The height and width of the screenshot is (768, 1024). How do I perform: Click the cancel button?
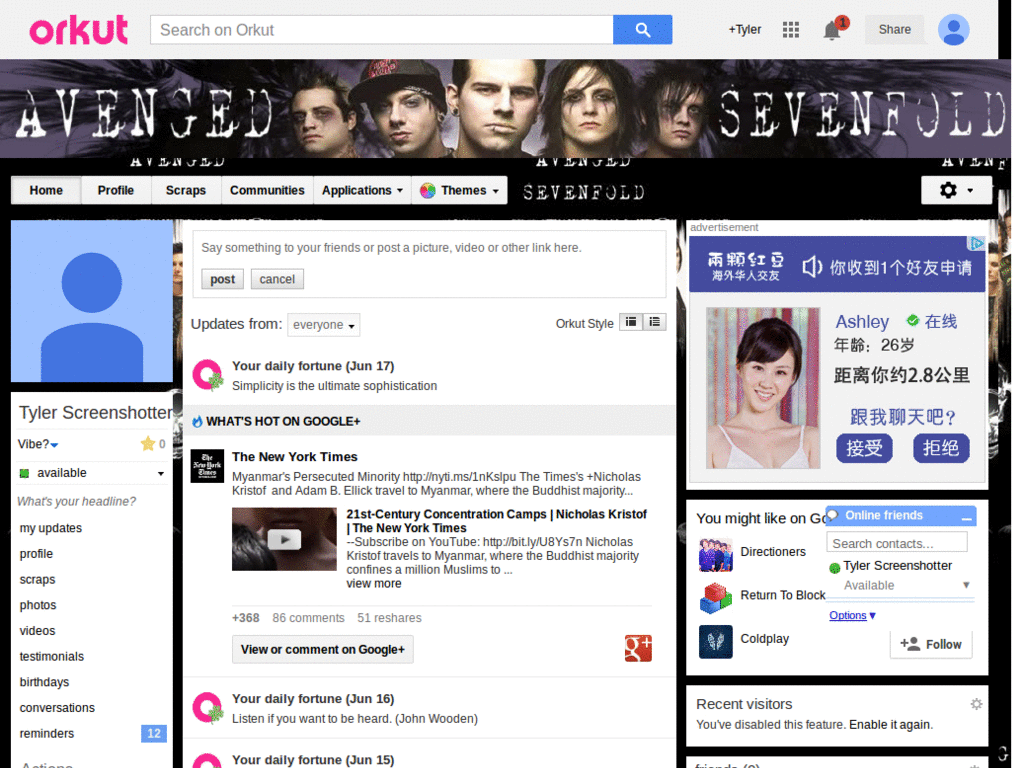(277, 279)
